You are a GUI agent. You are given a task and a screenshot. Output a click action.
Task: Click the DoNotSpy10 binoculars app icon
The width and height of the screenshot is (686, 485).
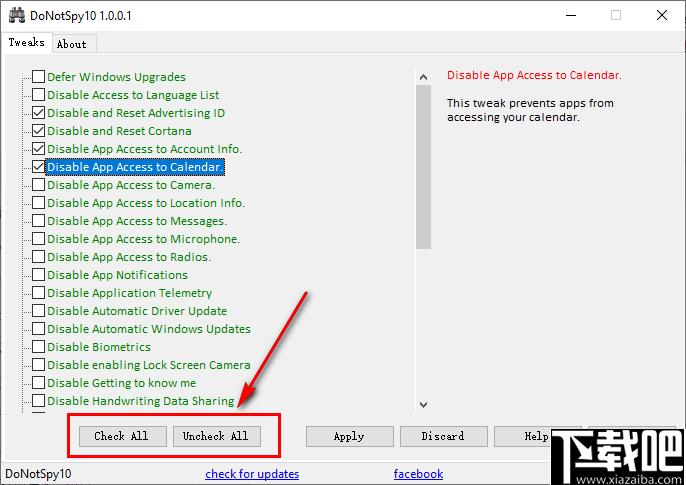[x=17, y=15]
